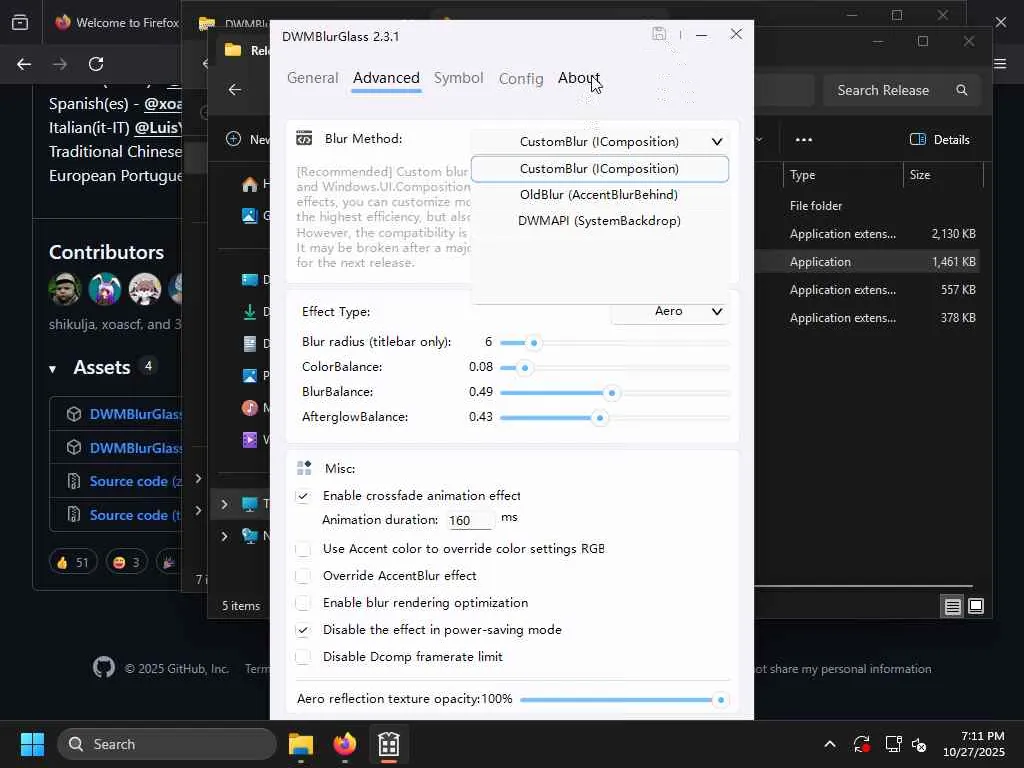Open the About tab
Viewport: 1024px width, 768px height.
(579, 78)
